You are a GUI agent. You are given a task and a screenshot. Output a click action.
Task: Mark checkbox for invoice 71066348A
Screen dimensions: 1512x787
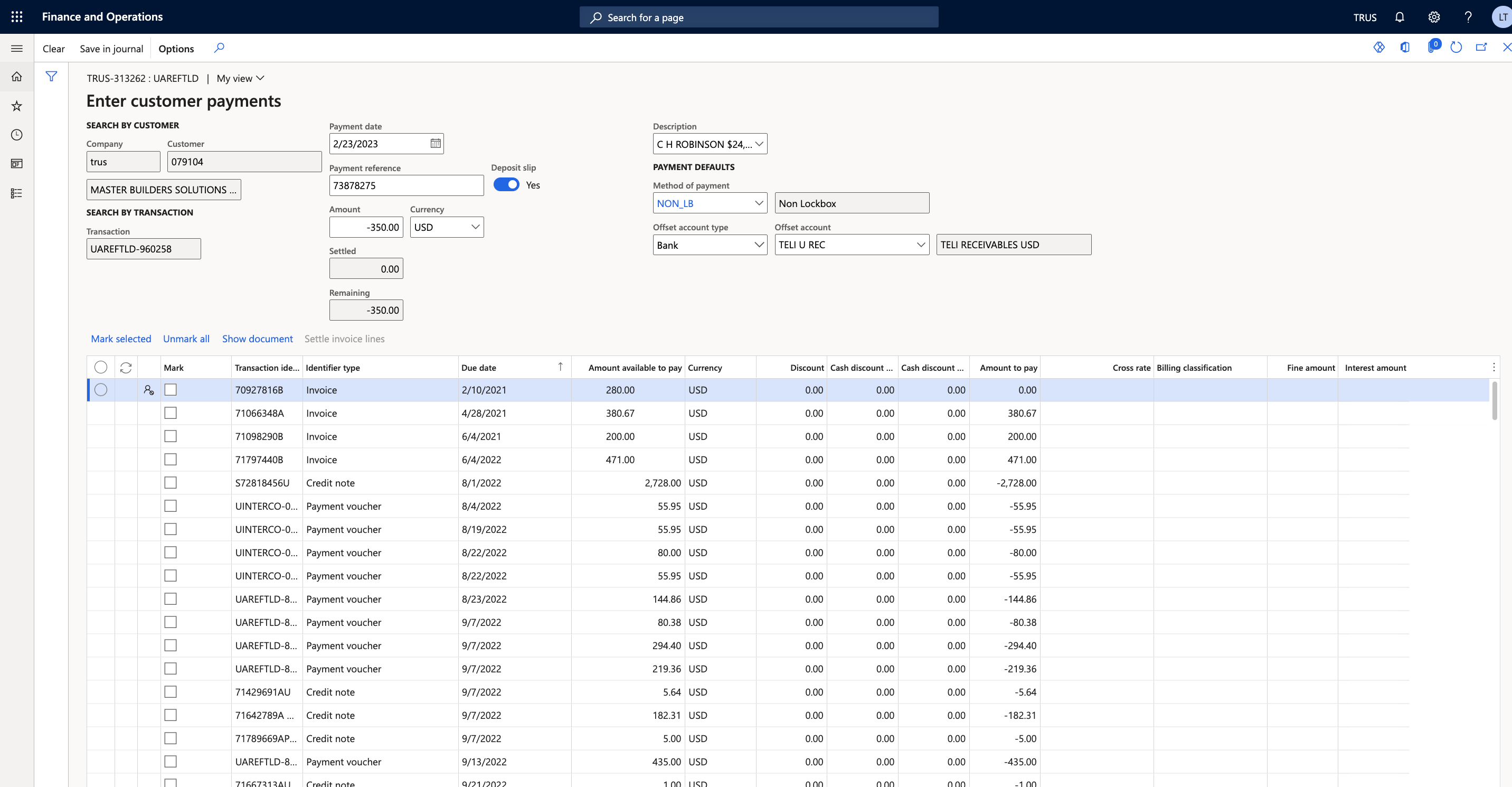(x=170, y=413)
